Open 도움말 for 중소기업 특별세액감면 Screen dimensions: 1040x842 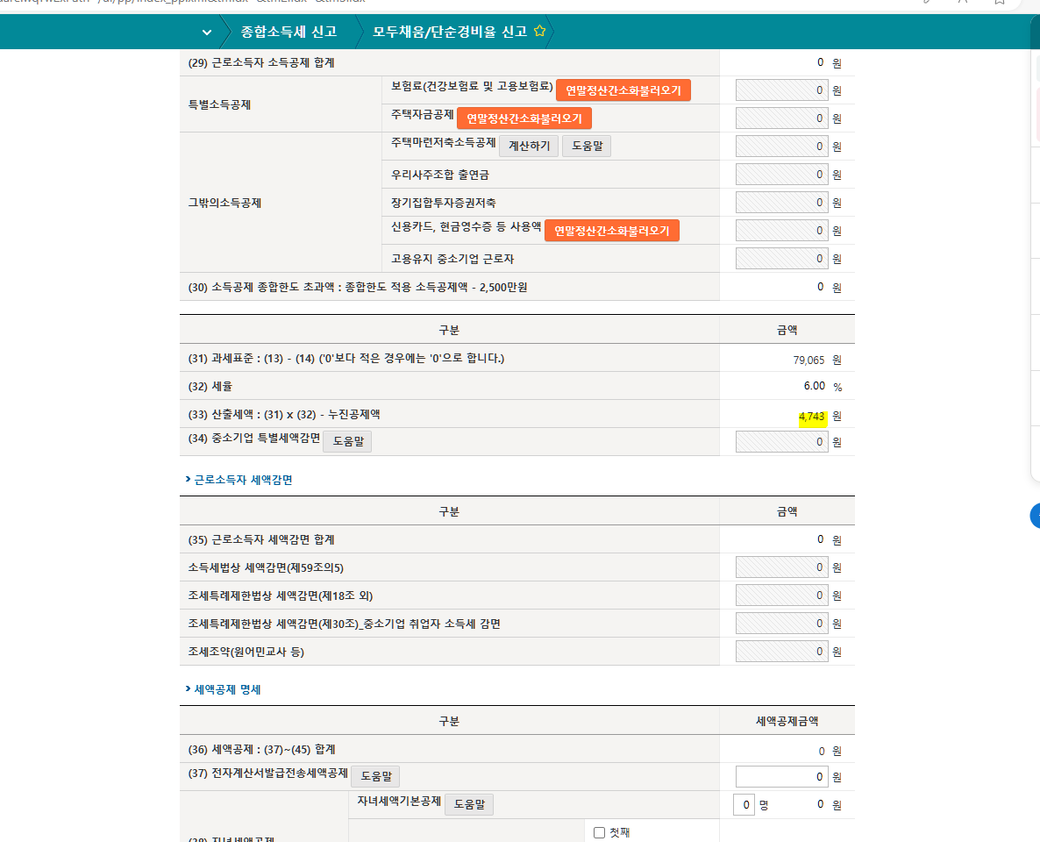point(346,441)
